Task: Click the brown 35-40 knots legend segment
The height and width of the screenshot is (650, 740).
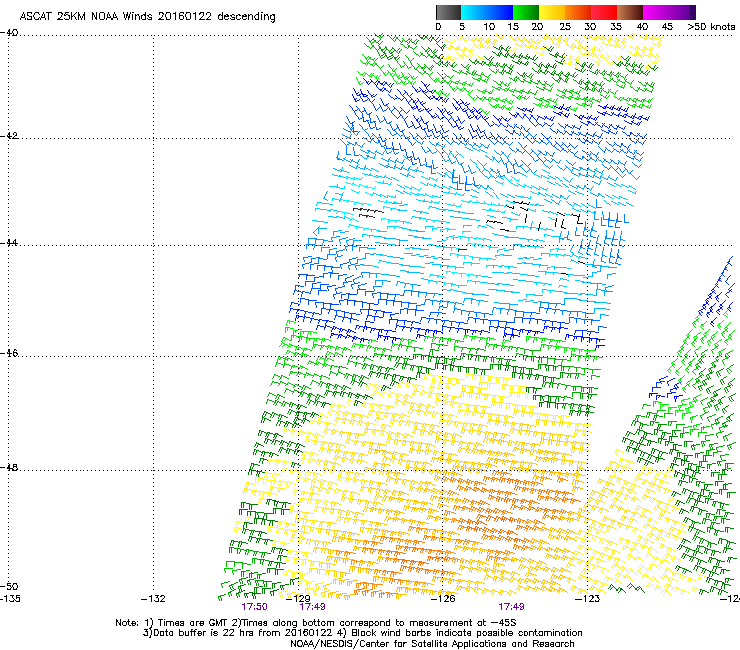Action: (x=630, y=12)
